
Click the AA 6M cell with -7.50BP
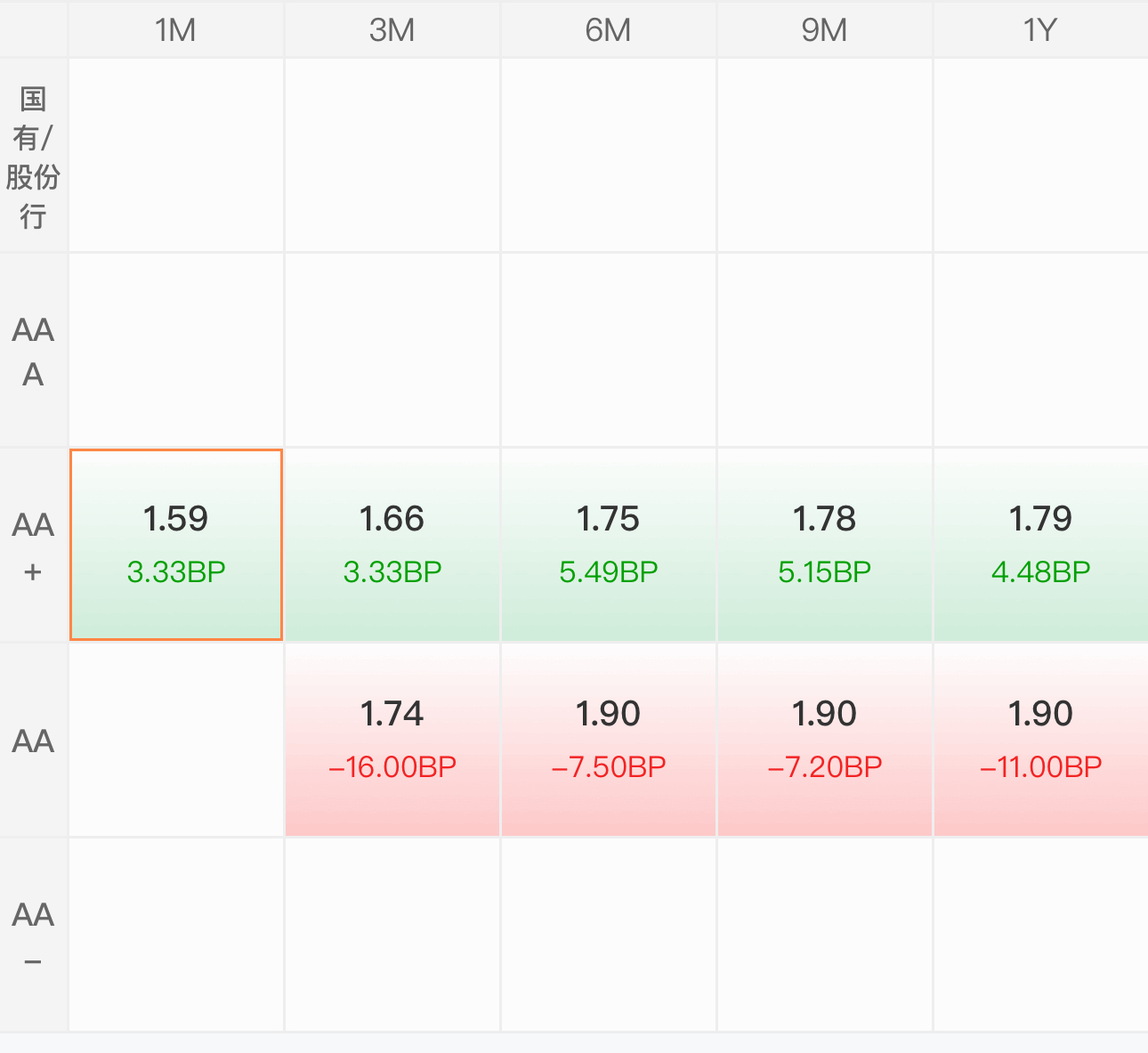point(609,740)
